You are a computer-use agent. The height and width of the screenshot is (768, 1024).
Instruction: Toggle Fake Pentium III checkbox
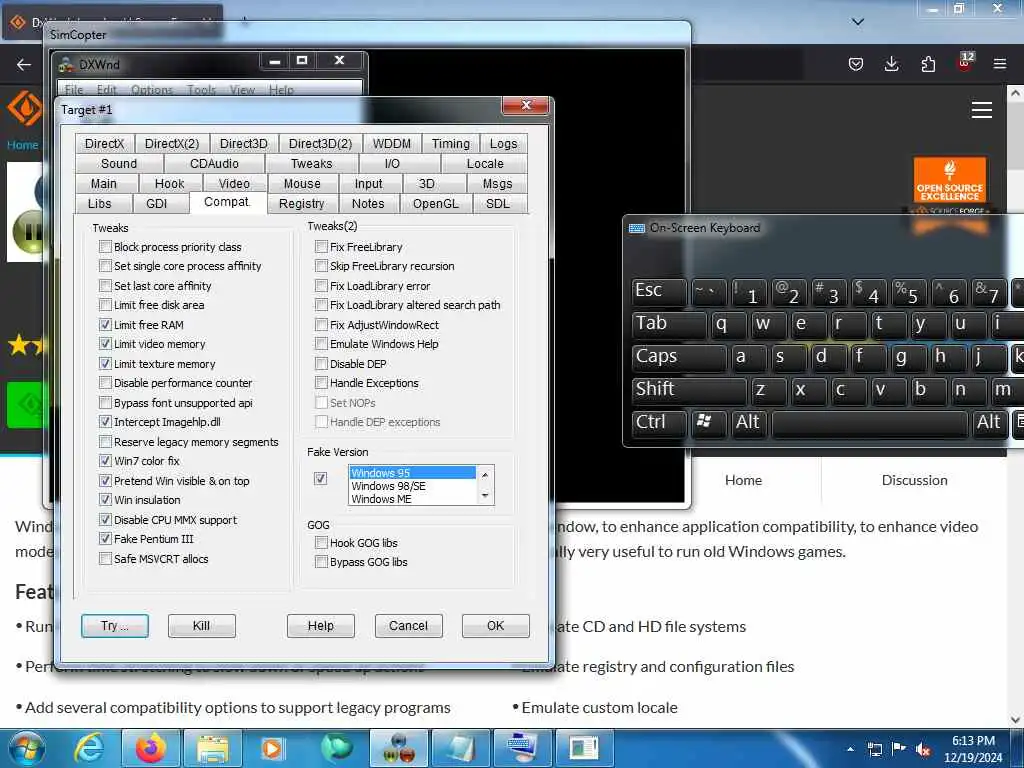[x=105, y=539]
